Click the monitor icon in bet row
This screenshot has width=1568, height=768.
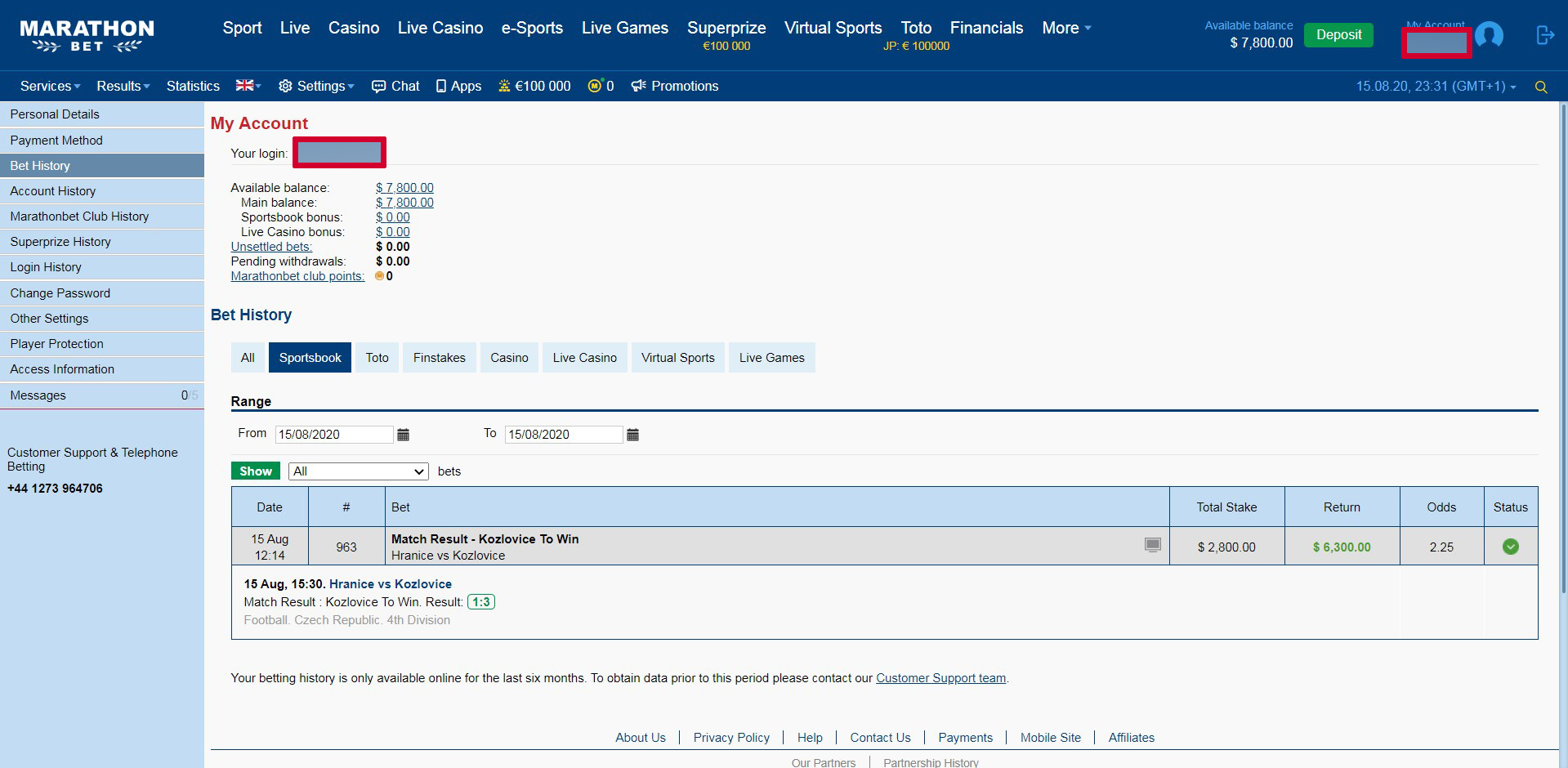(1152, 545)
